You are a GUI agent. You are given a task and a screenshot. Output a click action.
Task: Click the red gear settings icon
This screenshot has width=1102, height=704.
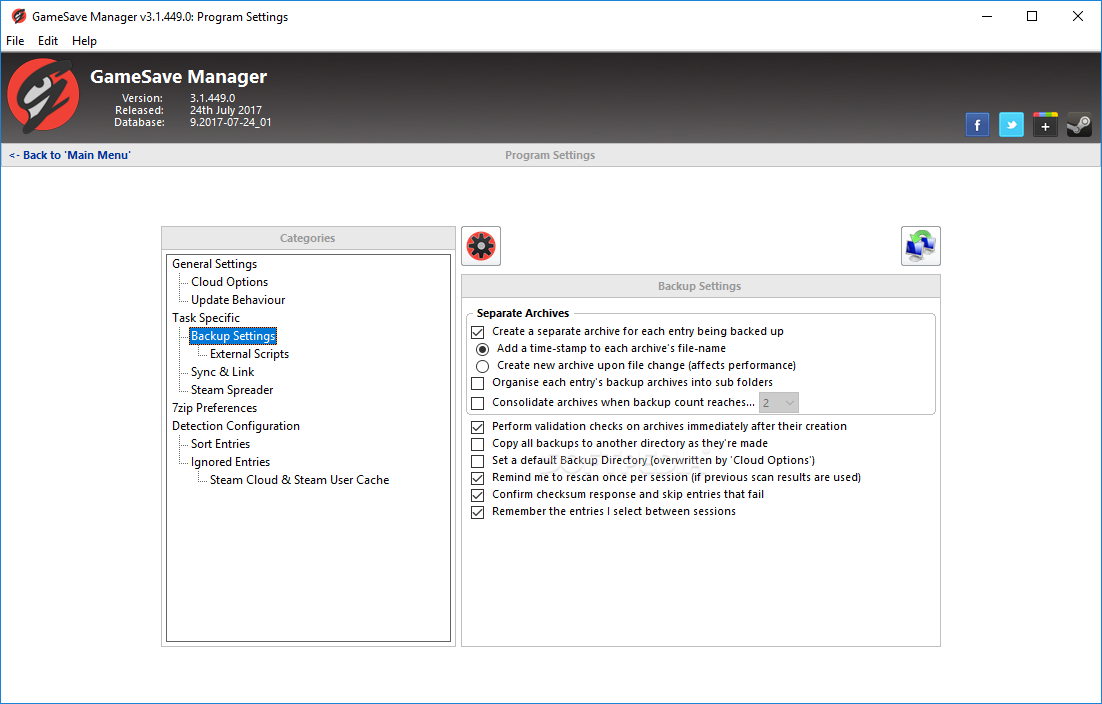tap(481, 246)
